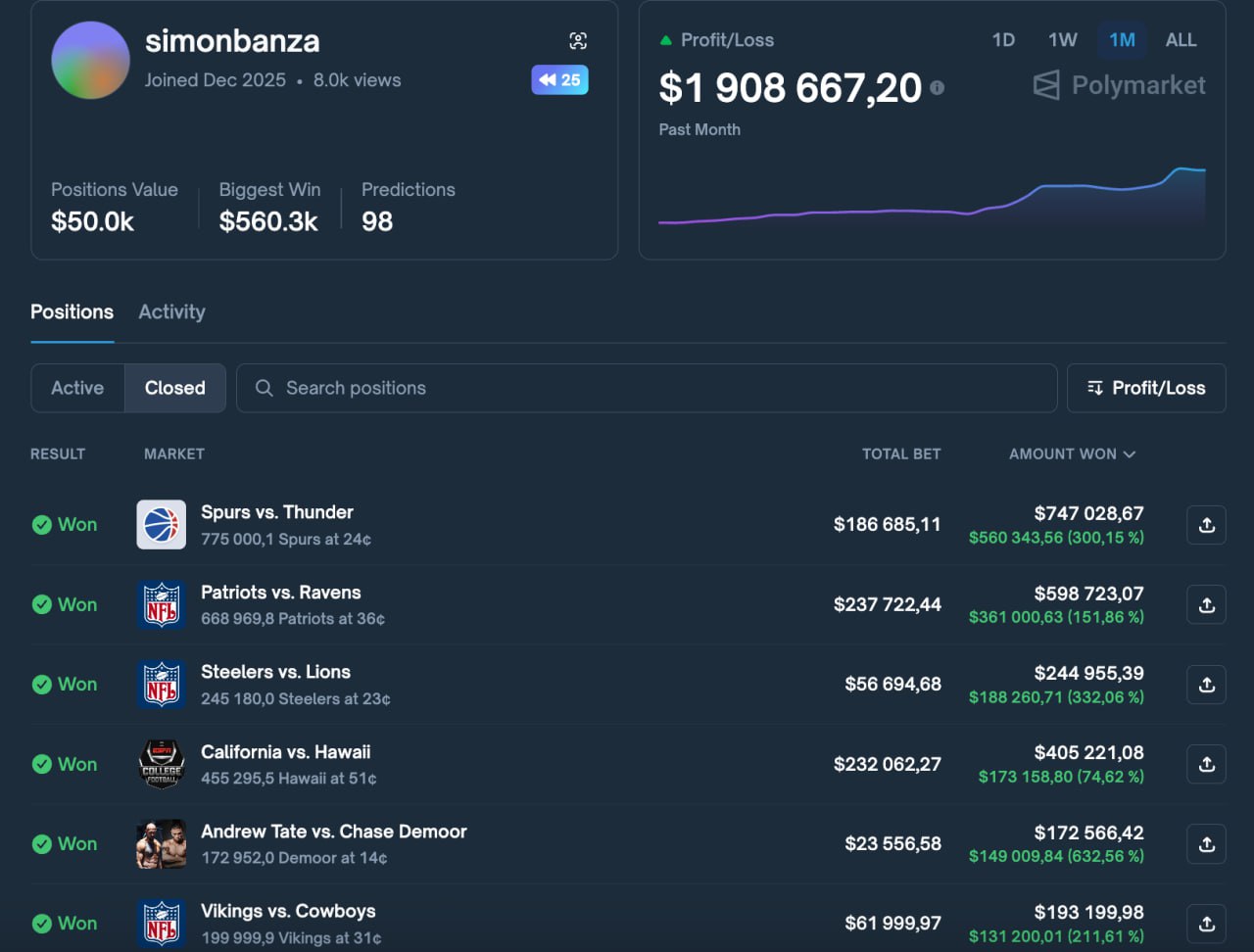1254x952 pixels.
Task: Click the simonbanza username link
Action: 231,41
